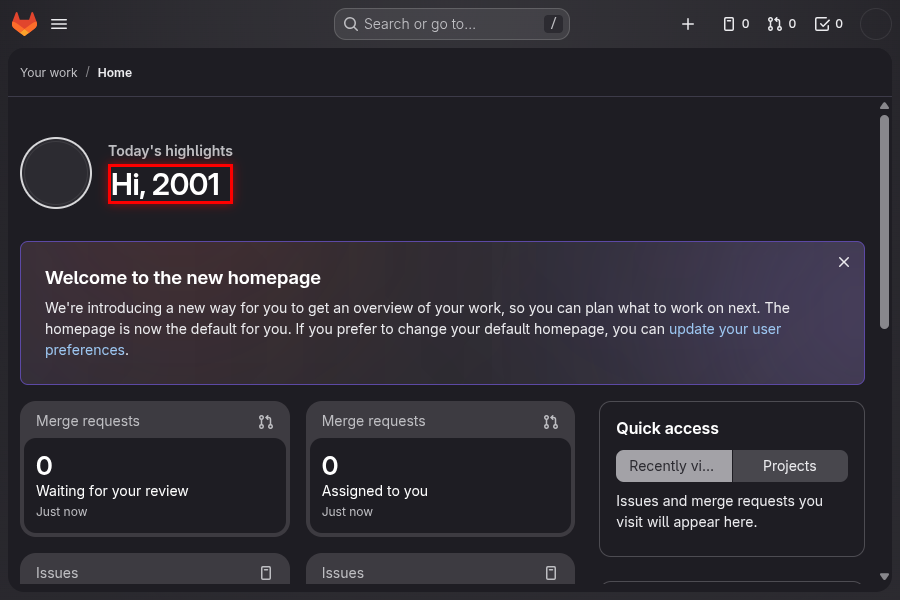Click the 'Welcome to the new homepage' heading
This screenshot has height=600, width=900.
pyautogui.click(x=183, y=278)
